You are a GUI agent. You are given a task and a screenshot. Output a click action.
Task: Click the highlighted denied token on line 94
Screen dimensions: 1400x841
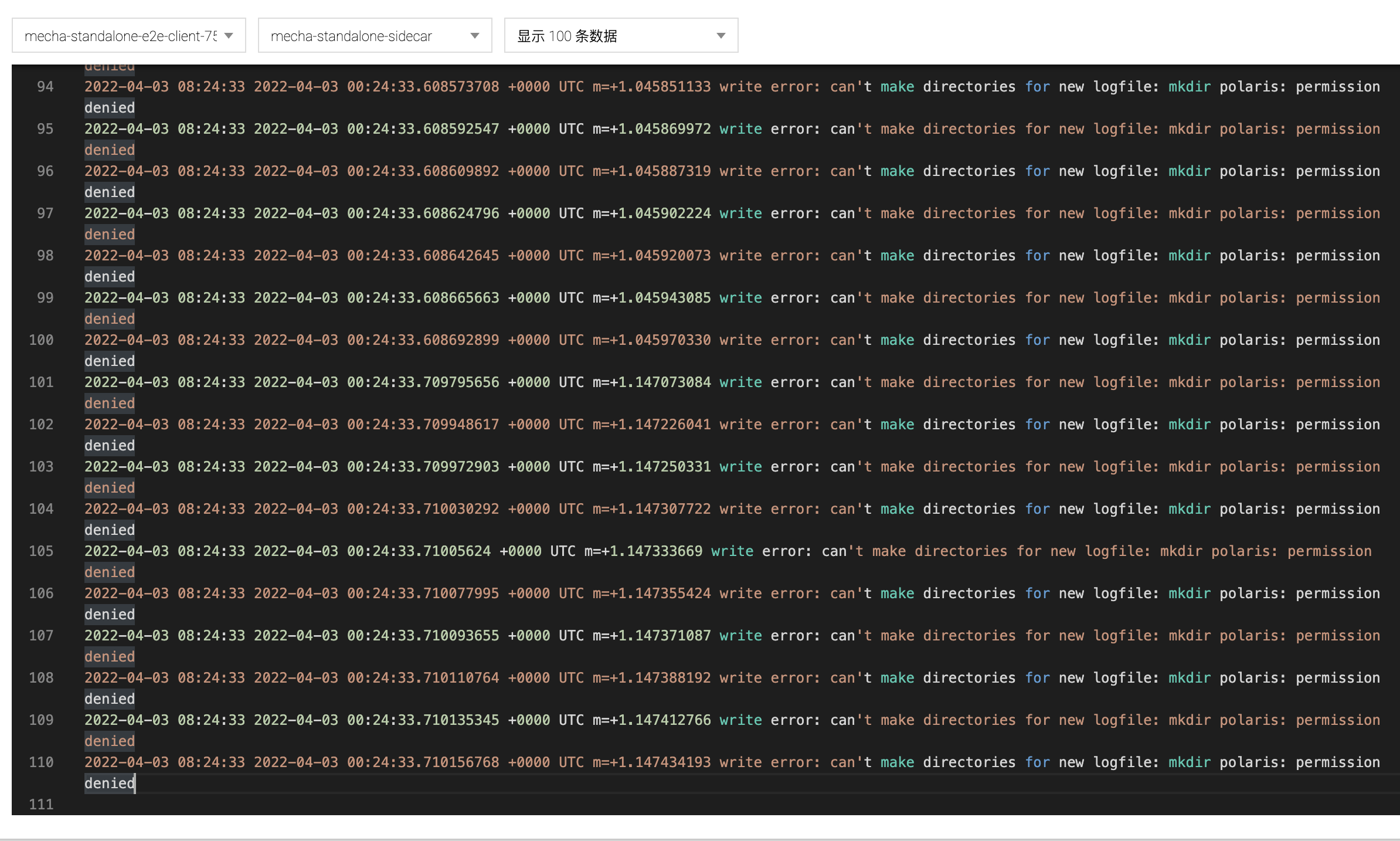[x=109, y=107]
